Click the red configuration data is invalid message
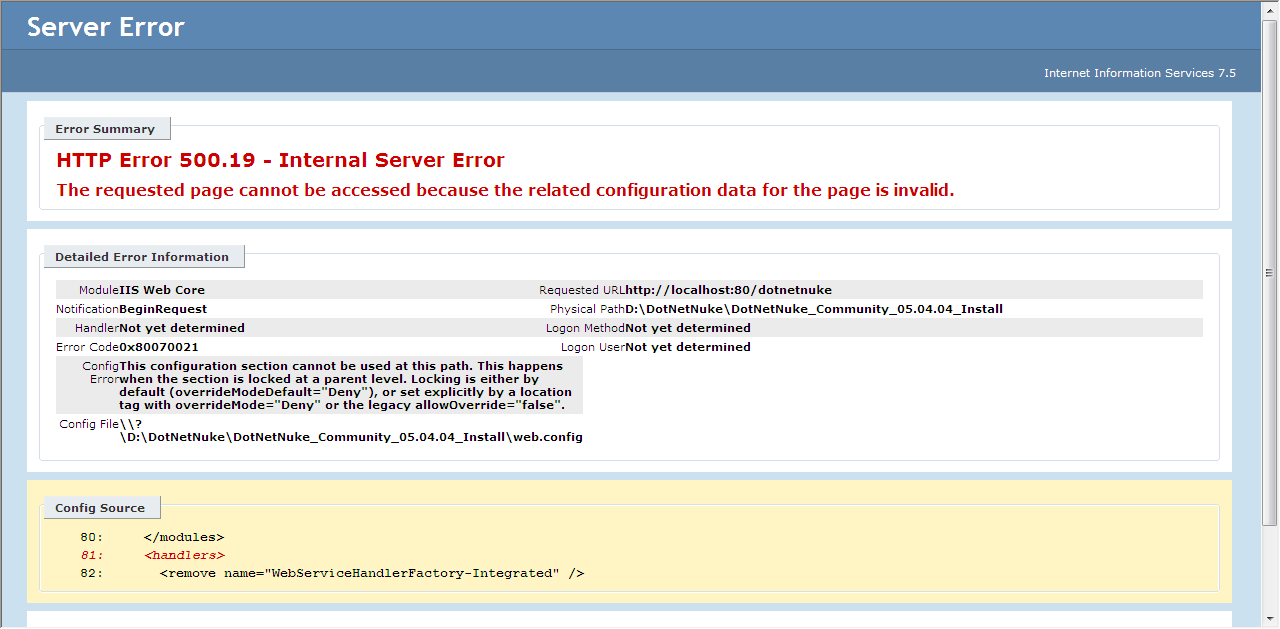This screenshot has height=629, width=1280. (x=506, y=190)
